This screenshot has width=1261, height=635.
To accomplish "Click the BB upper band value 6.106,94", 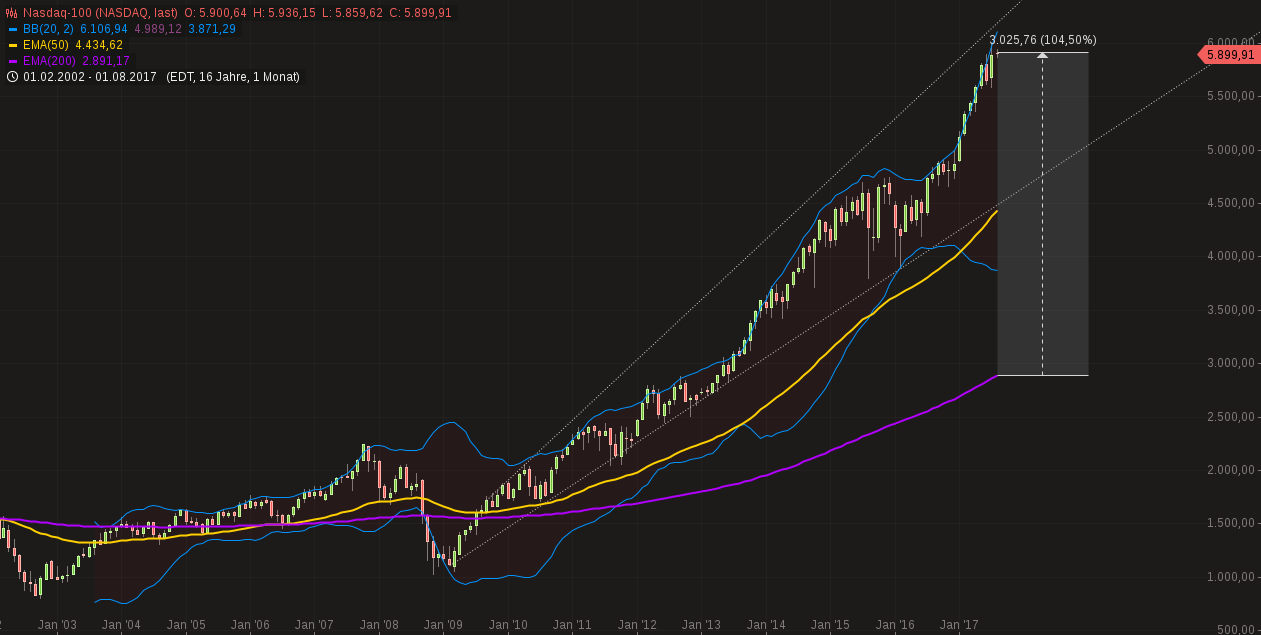I will coord(103,28).
